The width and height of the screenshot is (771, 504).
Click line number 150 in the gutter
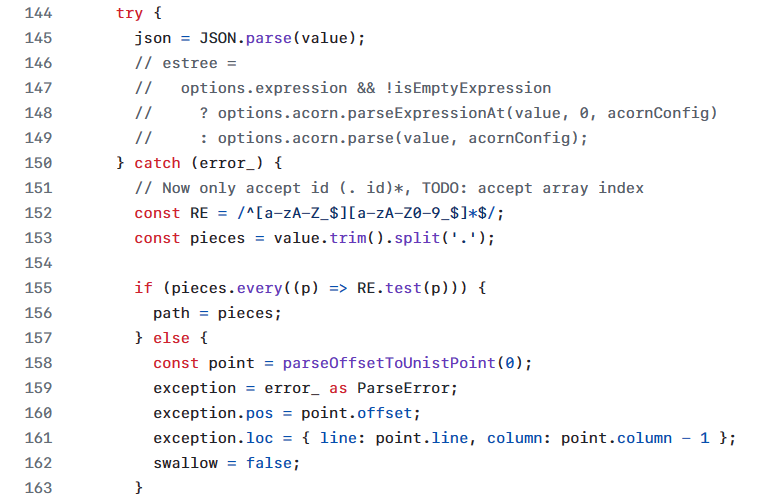coord(35,163)
